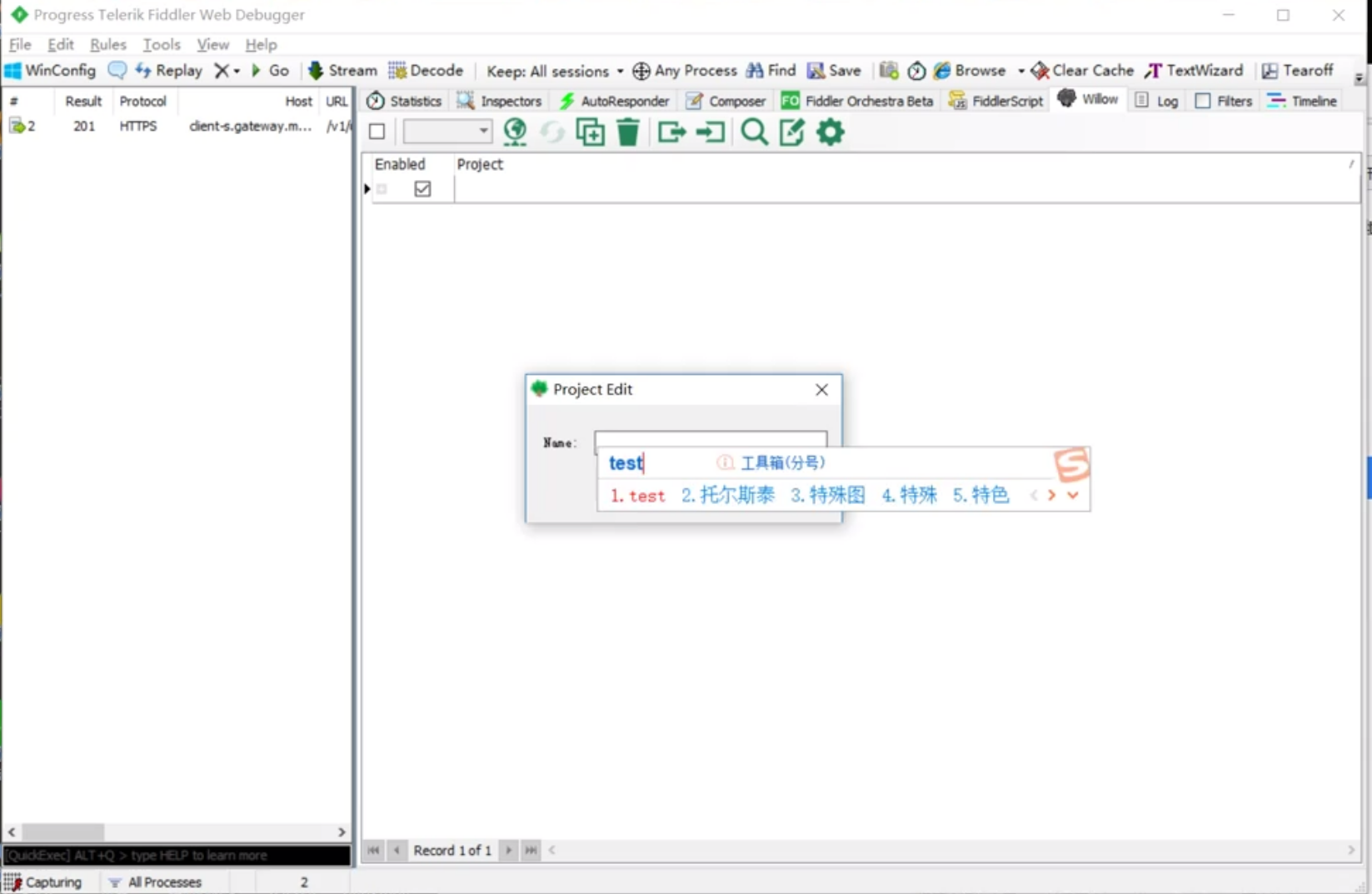This screenshot has height=894, width=1372.
Task: Open Find sessions tool
Action: [x=771, y=71]
